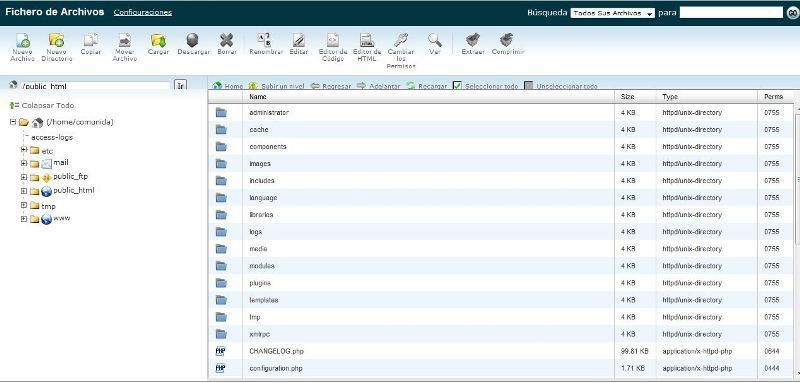Create a folder with Nuevo Directorio
This screenshot has height=383, width=800.
click(57, 41)
